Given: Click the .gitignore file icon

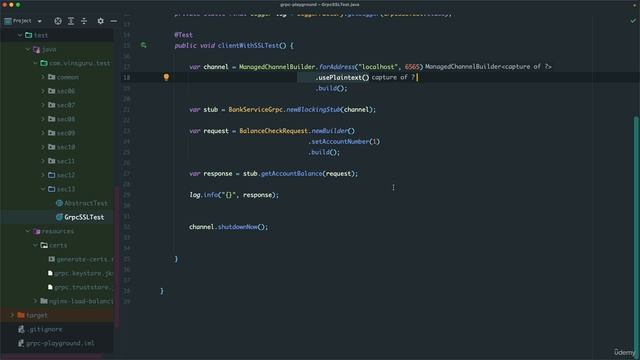Looking at the screenshot, I should tap(21, 329).
